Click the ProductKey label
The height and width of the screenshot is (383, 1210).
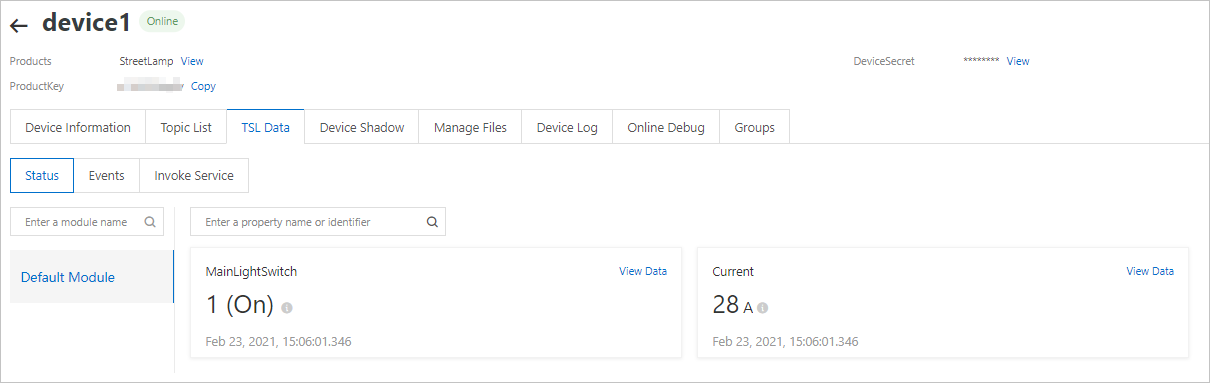pyautogui.click(x=37, y=86)
